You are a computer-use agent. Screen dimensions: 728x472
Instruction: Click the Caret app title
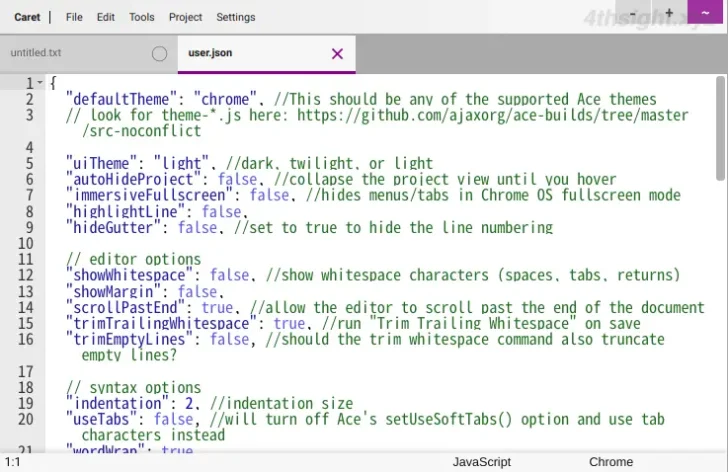(x=27, y=17)
